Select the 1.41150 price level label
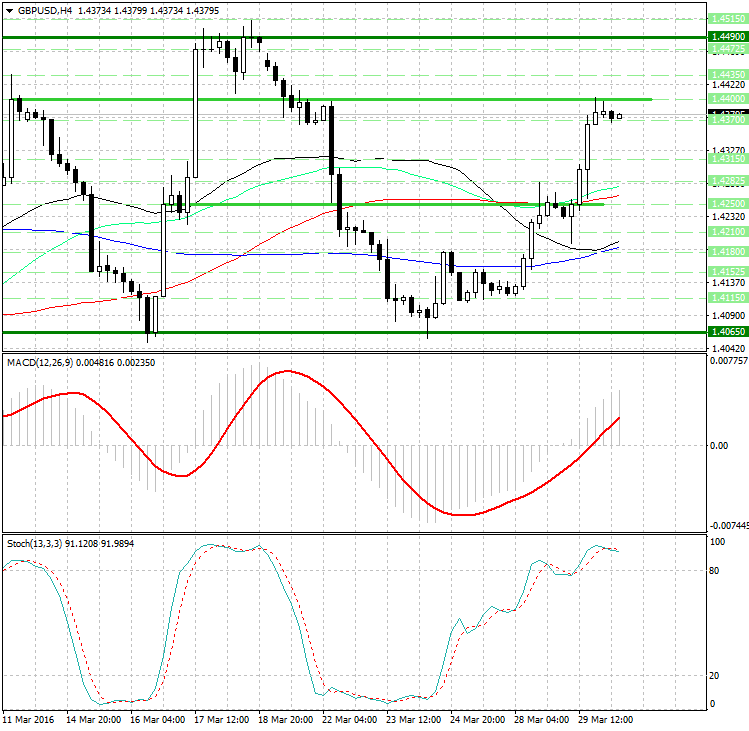The height and width of the screenshot is (731, 749). pyautogui.click(x=726, y=298)
